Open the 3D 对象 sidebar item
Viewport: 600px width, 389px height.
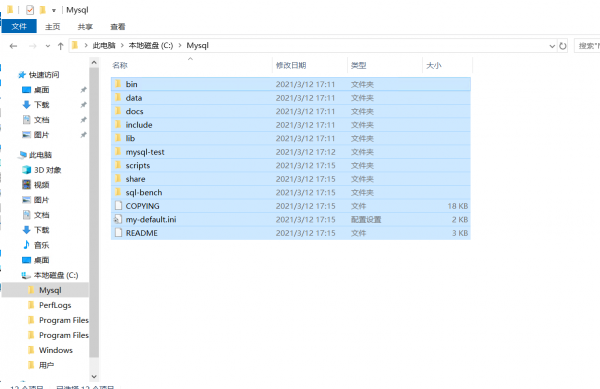click(42, 170)
